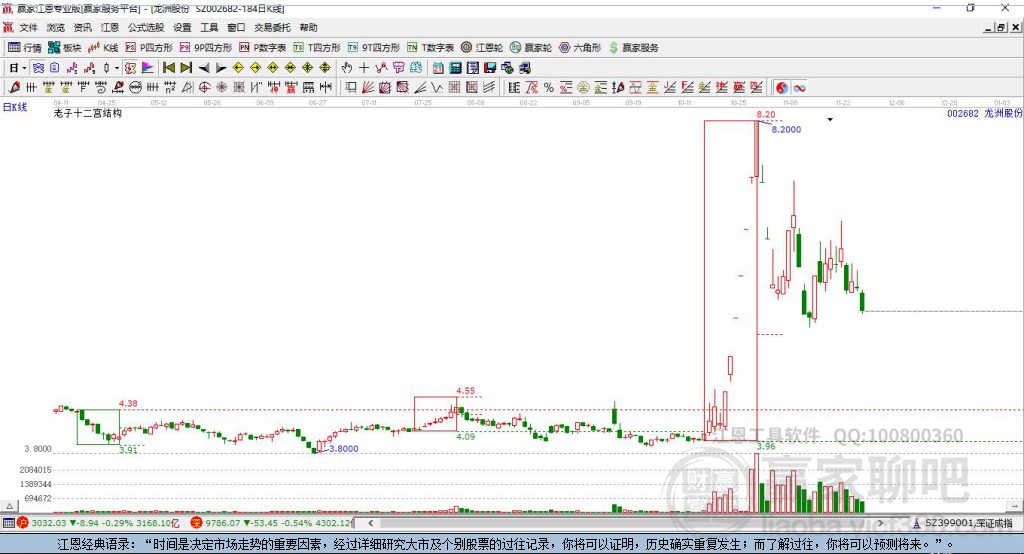The width and height of the screenshot is (1024, 554).
Task: Open the 浏览 menu
Action: point(56,27)
